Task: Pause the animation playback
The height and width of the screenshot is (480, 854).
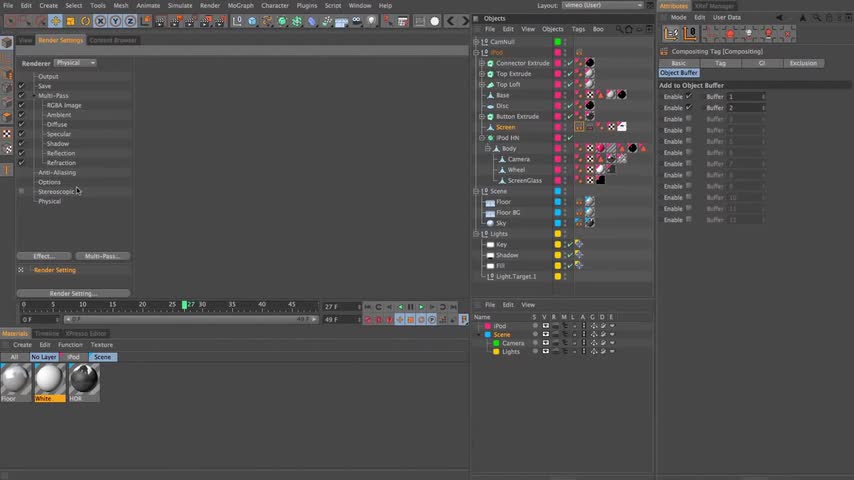Action: (x=411, y=307)
